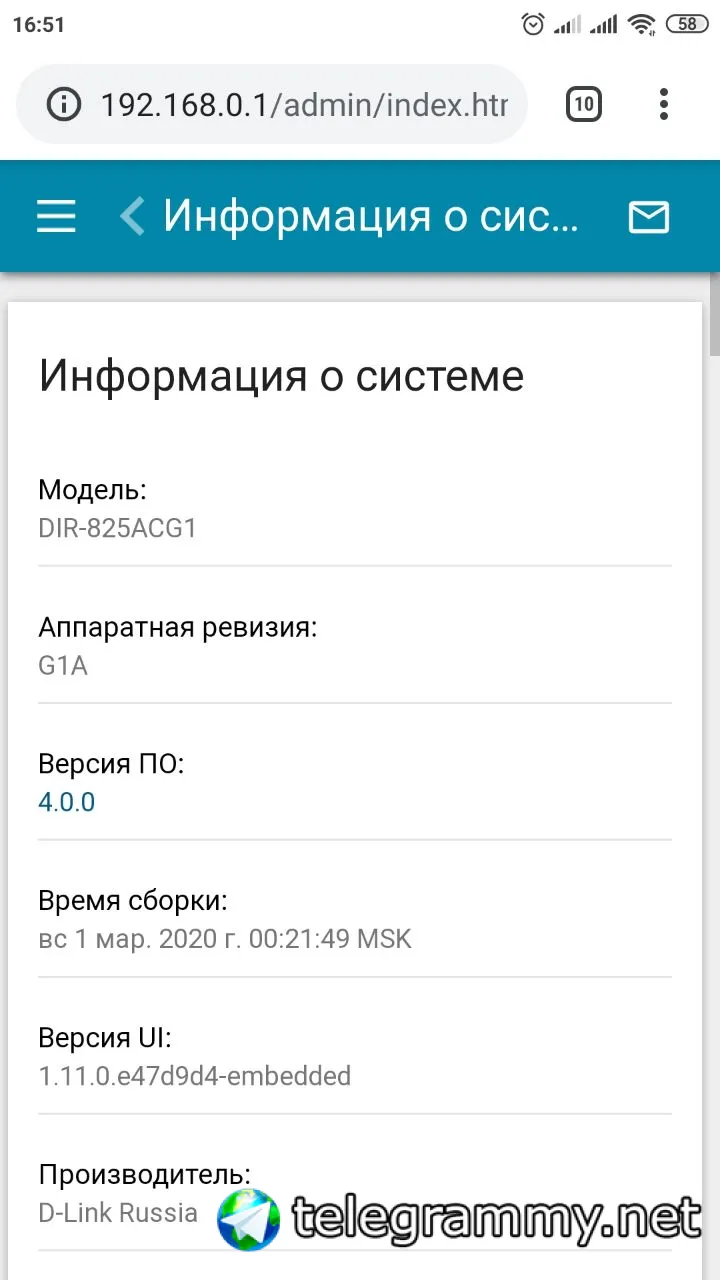Click the telegrammy.net watermark text
Image resolution: width=720 pixels, height=1280 pixels.
click(x=496, y=1217)
